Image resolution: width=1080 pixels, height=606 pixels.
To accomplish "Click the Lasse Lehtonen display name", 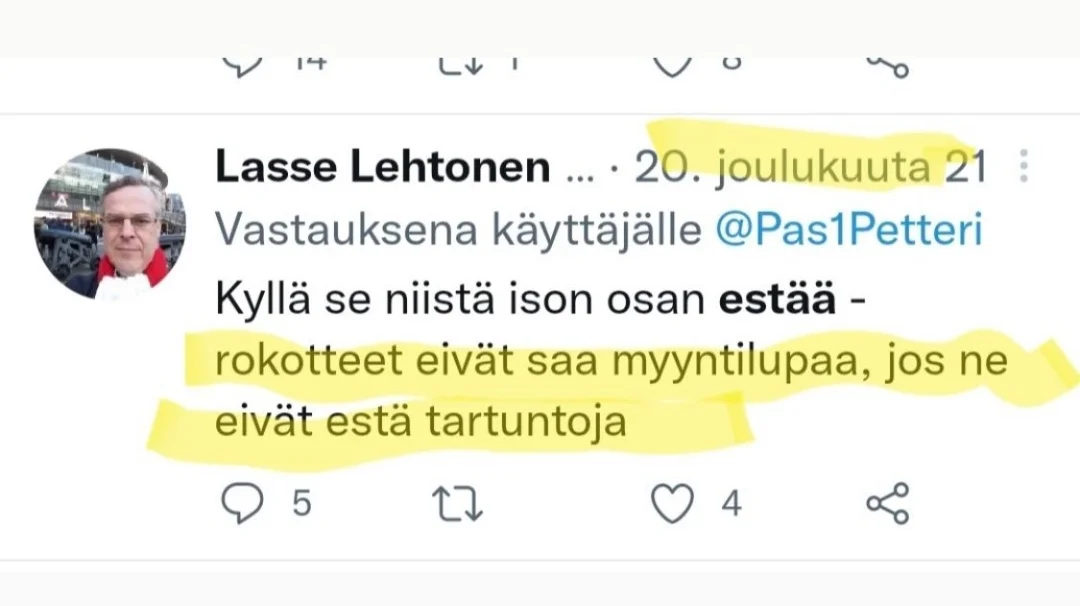I will pos(382,168).
